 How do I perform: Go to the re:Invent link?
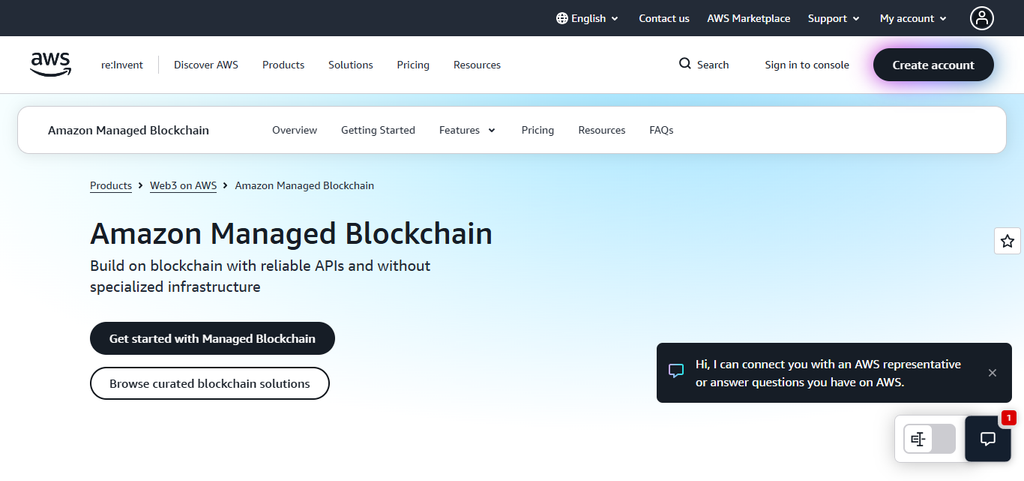coord(121,65)
